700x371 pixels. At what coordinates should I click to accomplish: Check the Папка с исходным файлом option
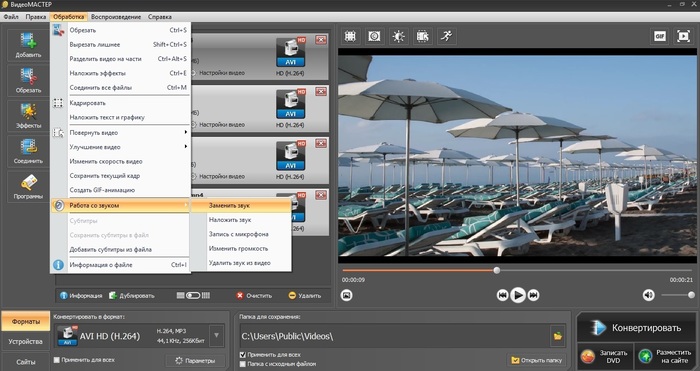tap(243, 364)
